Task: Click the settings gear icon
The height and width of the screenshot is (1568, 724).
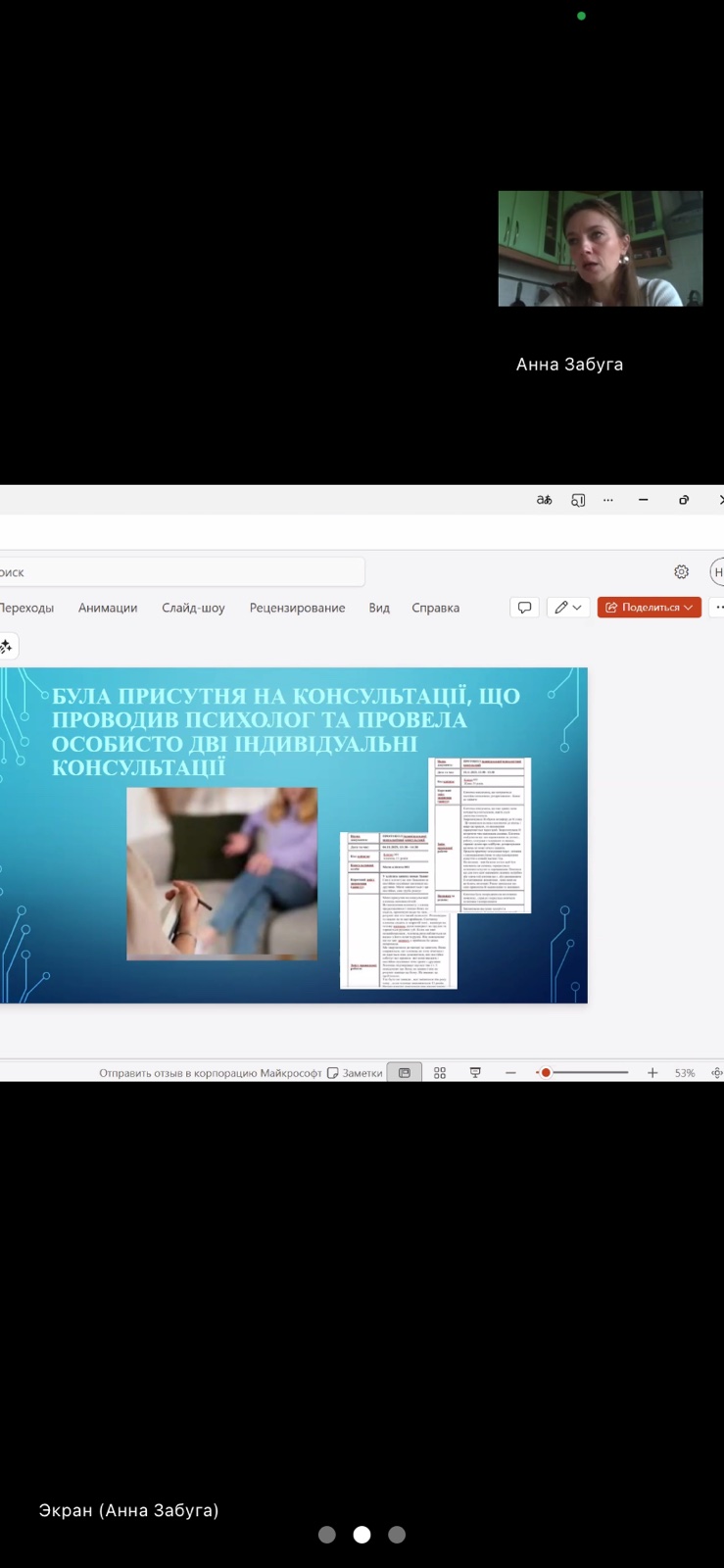Action: 681,572
